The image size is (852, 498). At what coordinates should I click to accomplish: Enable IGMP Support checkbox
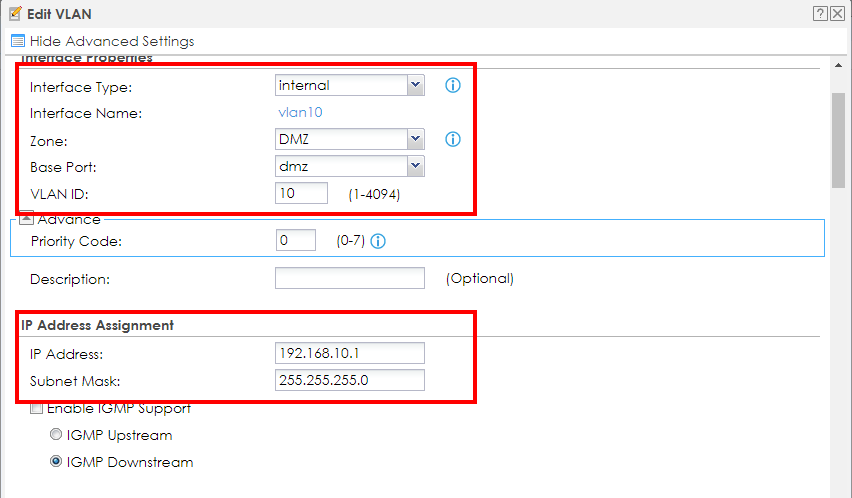coord(37,408)
